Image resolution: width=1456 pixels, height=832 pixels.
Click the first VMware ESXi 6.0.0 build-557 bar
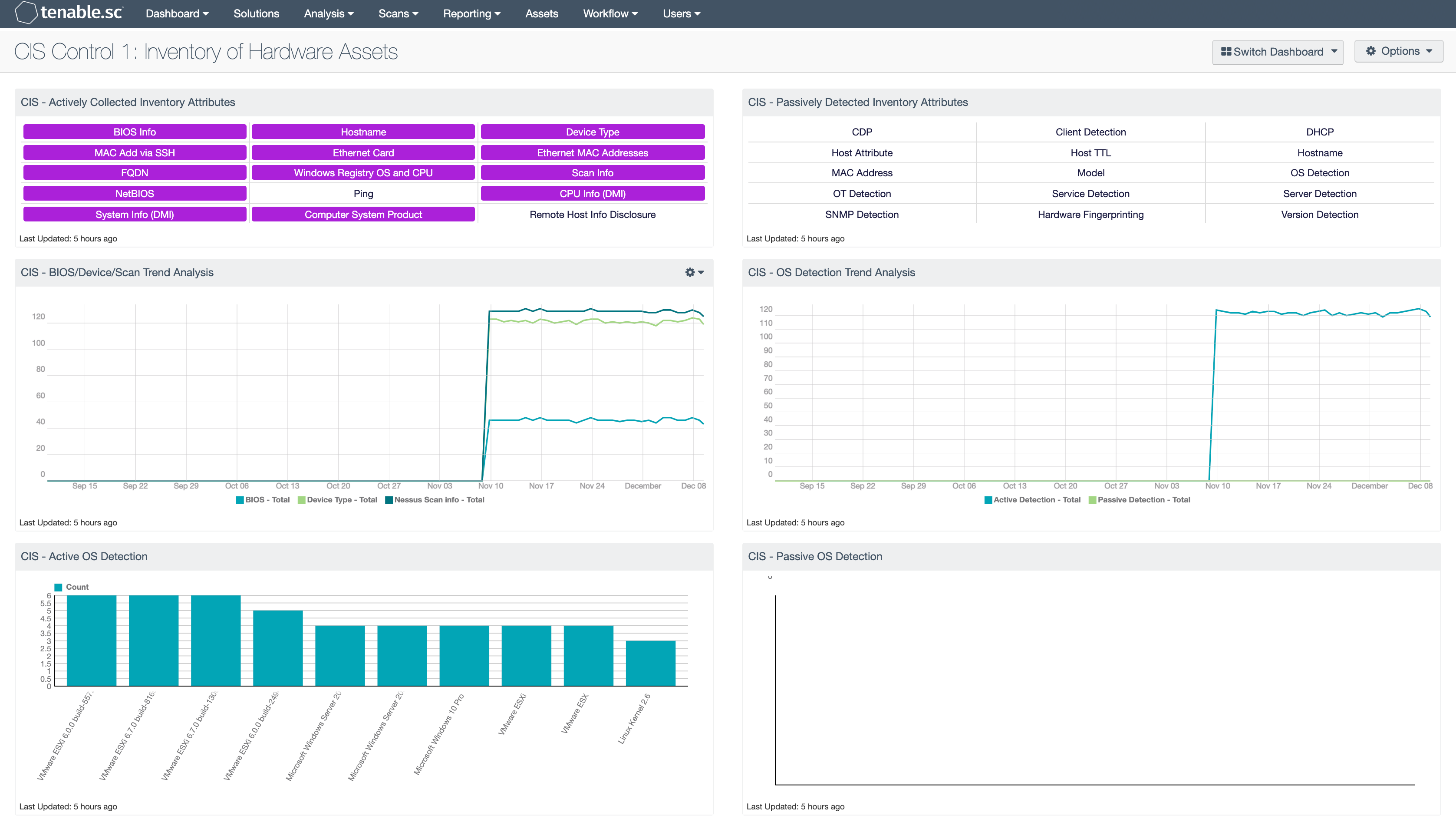(92, 641)
